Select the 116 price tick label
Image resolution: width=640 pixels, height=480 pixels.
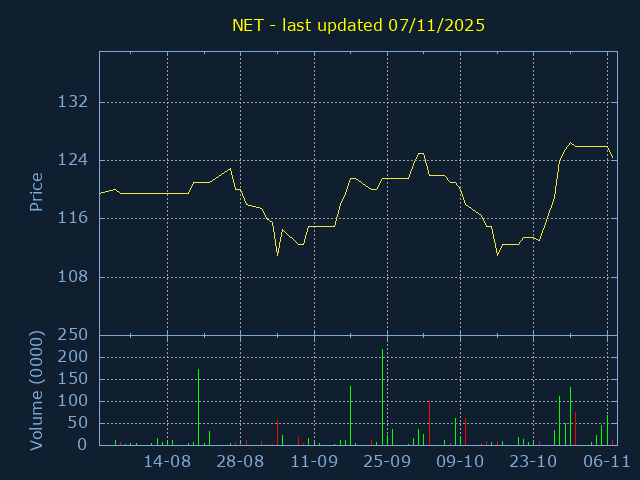pyautogui.click(x=75, y=218)
